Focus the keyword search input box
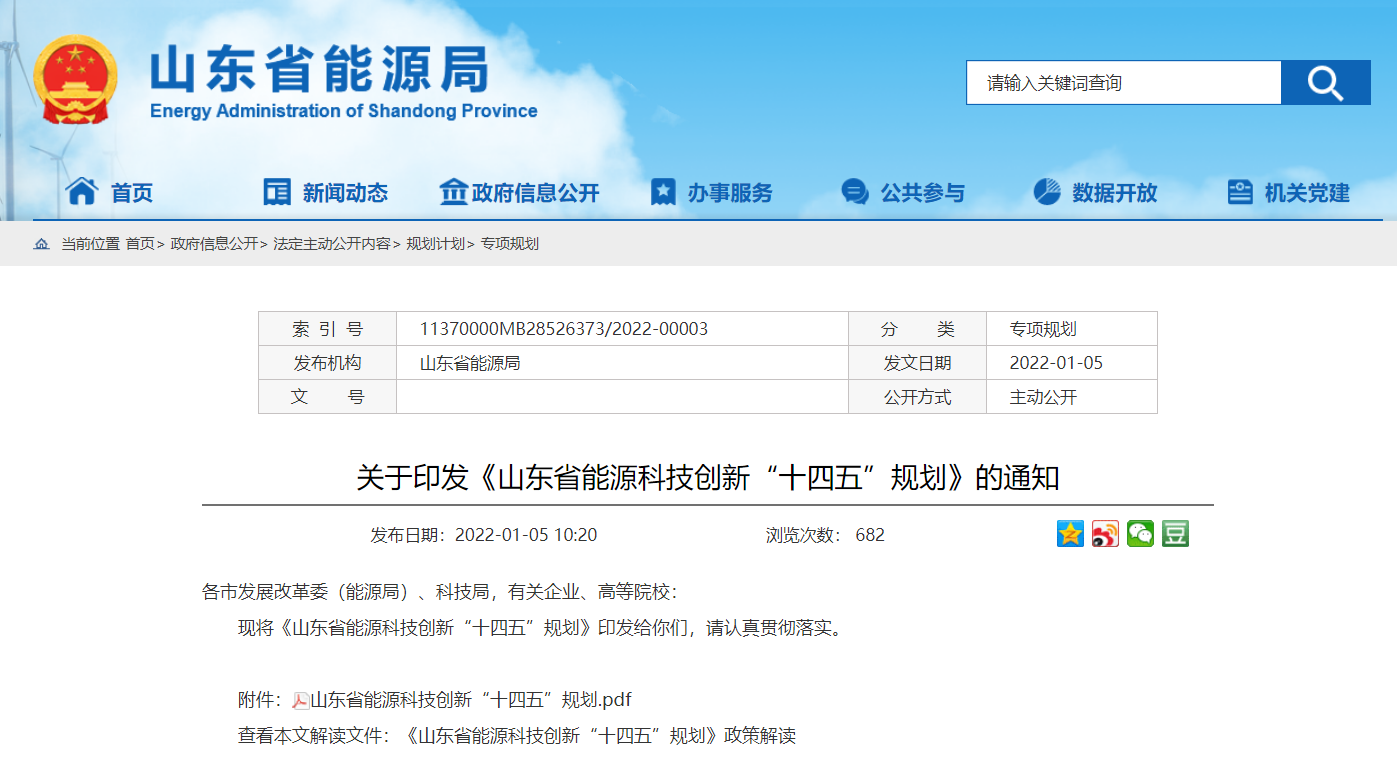 1122,83
